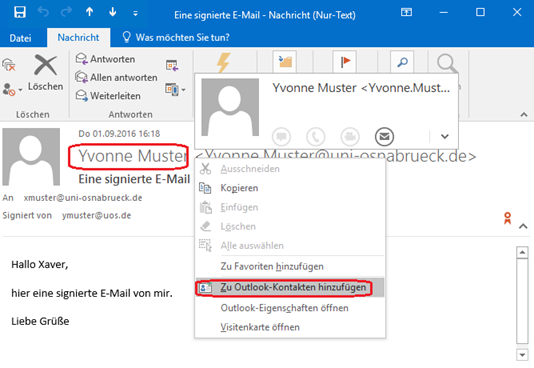This screenshot has width=534, height=368.
Task: Click the scrollbar up arrow
Action: [x=522, y=253]
